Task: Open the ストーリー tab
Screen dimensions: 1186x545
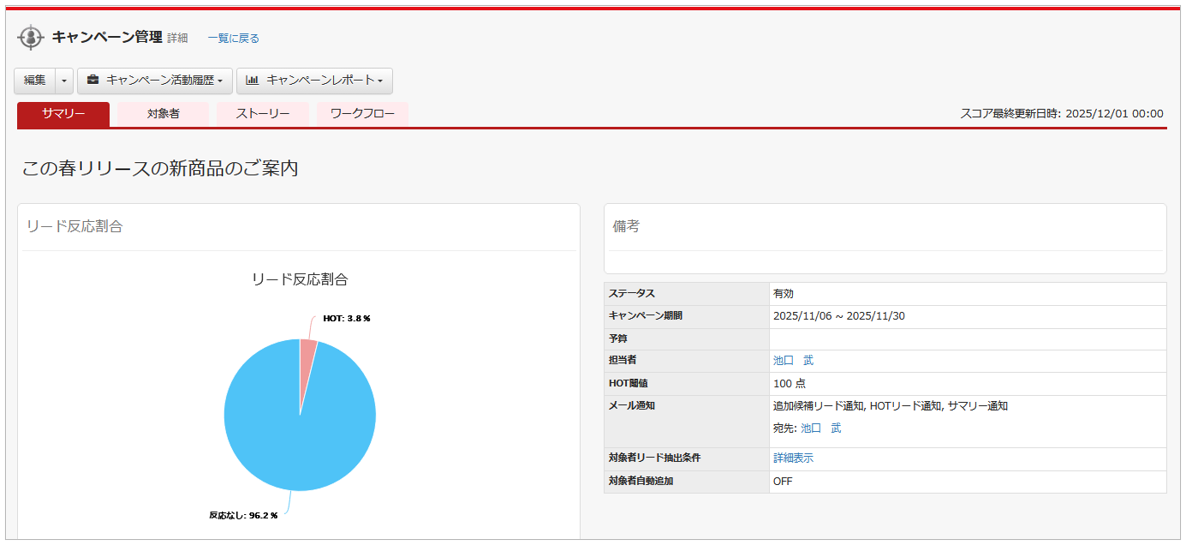Action: point(263,114)
